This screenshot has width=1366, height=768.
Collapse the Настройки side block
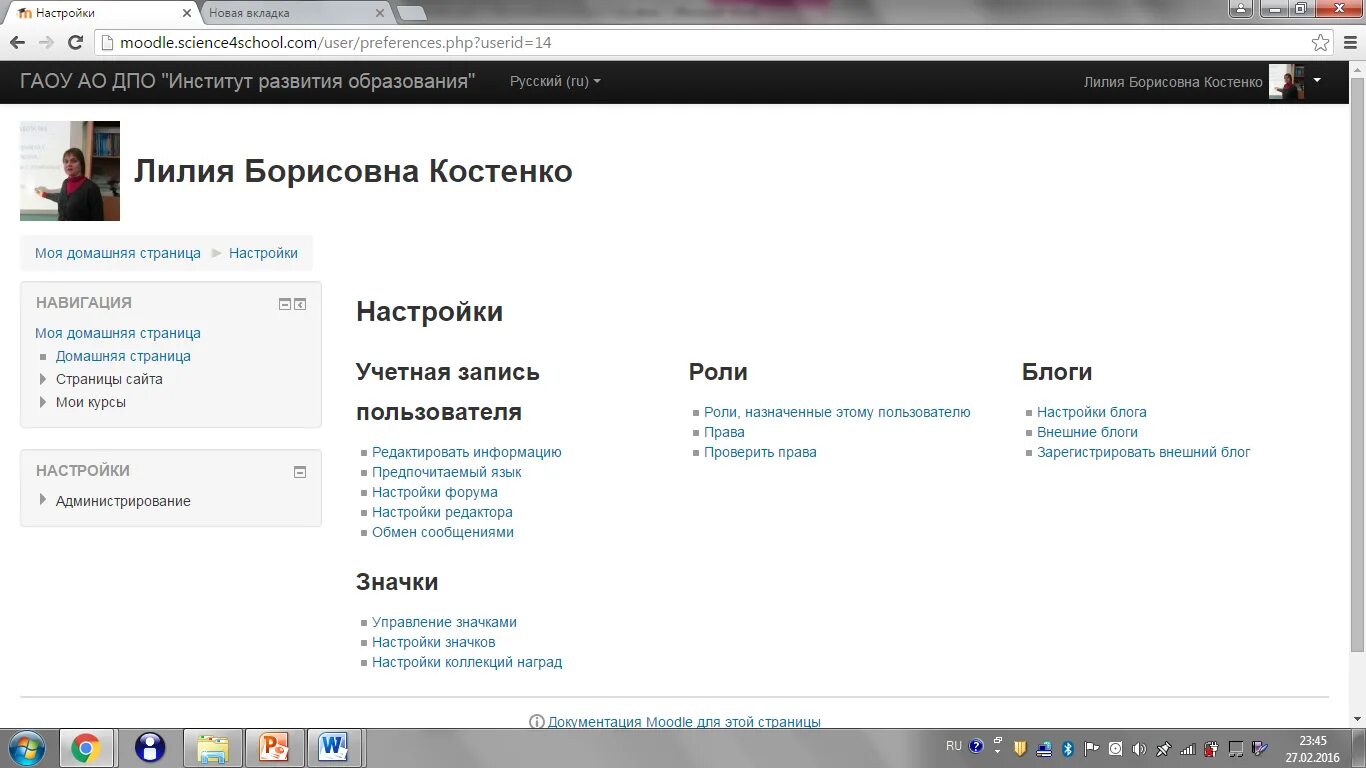(x=300, y=472)
